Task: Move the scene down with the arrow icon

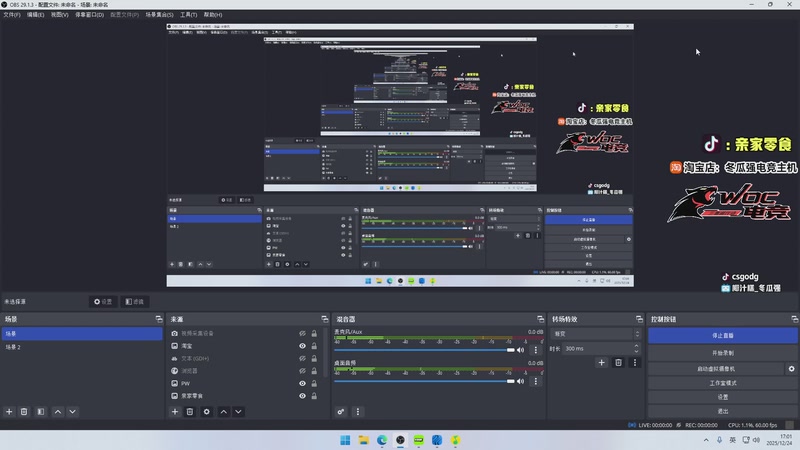Action: point(72,412)
